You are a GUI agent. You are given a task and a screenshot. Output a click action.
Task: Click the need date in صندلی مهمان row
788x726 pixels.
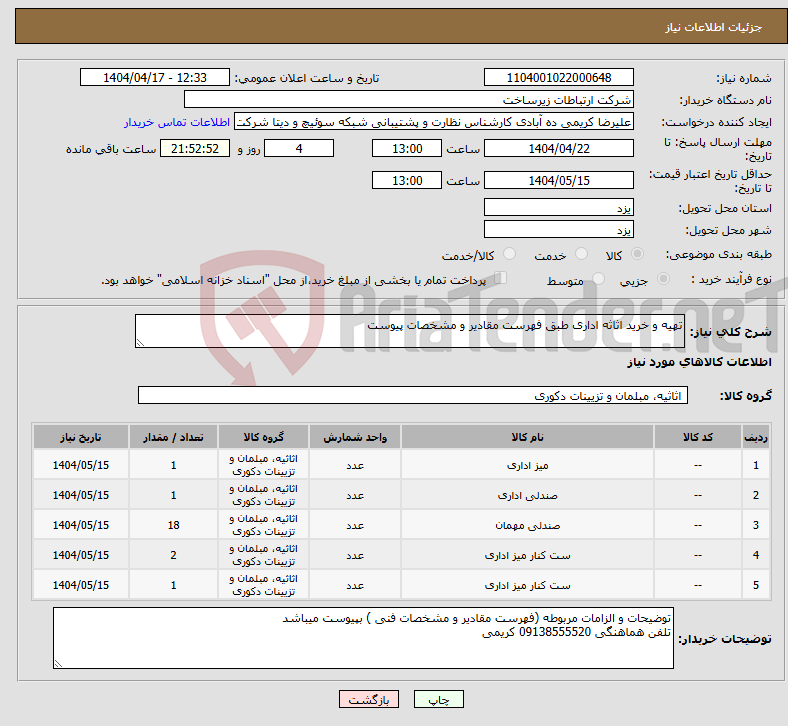(81, 526)
